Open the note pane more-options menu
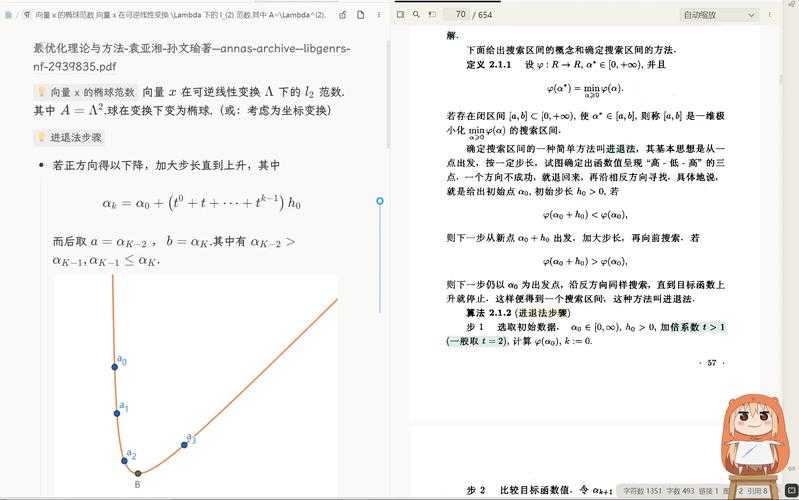Image resolution: width=799 pixels, height=500 pixels. (379, 15)
